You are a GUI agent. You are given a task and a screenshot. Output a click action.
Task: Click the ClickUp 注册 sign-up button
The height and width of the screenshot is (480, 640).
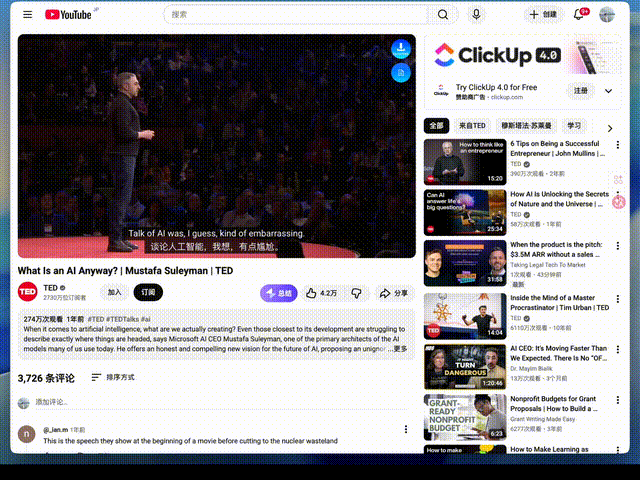click(x=580, y=91)
